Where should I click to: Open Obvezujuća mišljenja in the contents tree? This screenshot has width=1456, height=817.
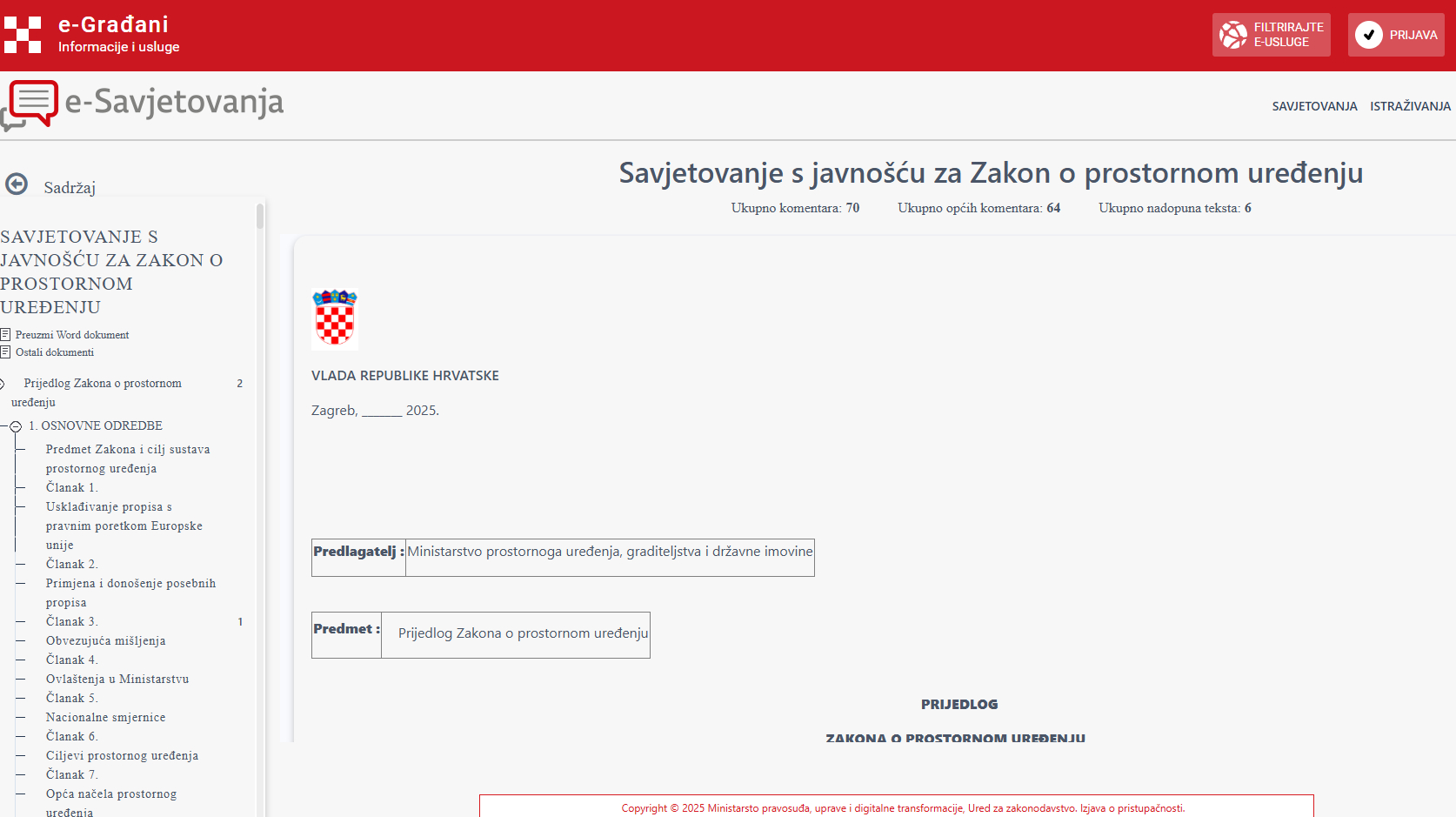105,640
